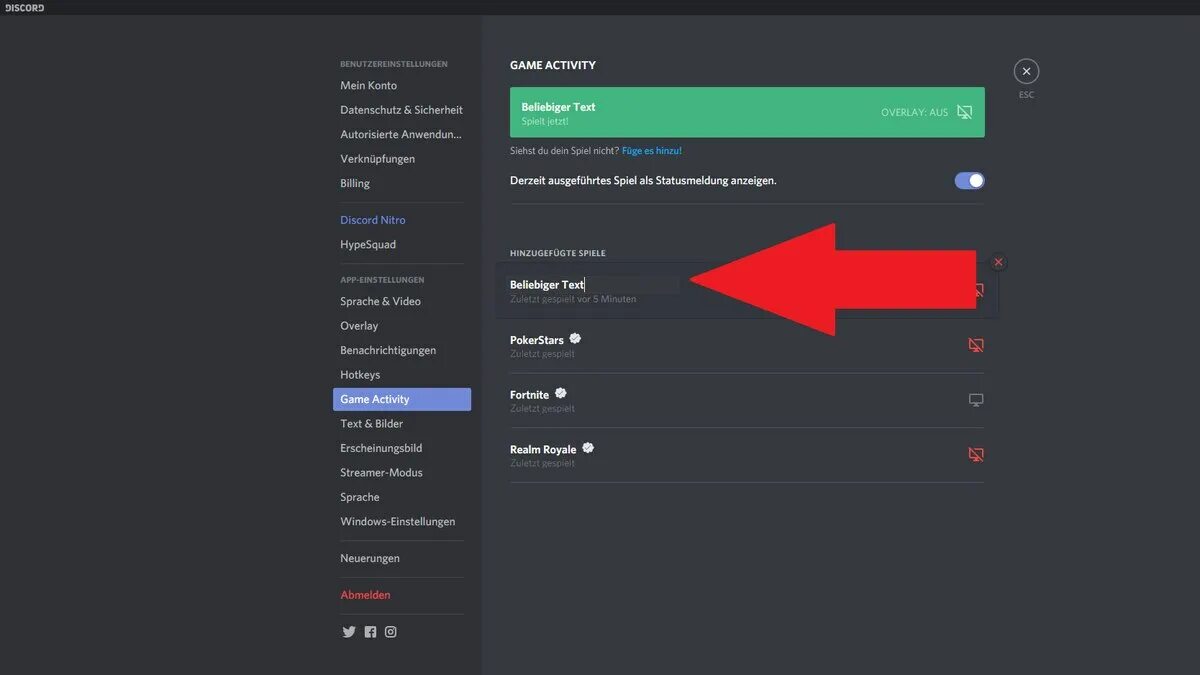Close settings with the ESC circle button
This screenshot has width=1200, height=675.
pos(1026,71)
